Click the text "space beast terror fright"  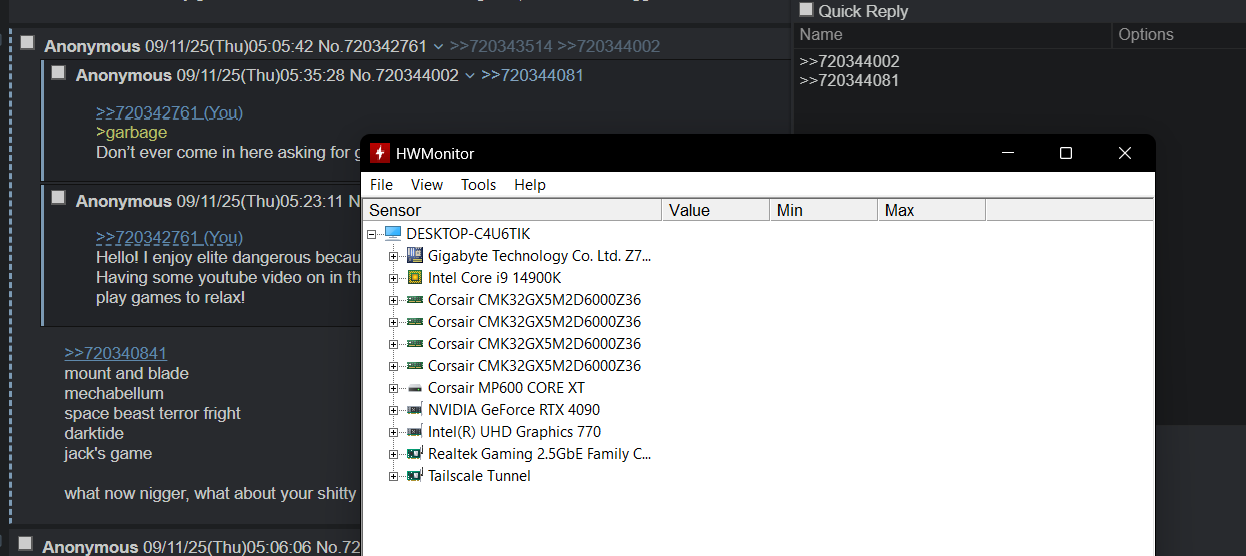pos(153,413)
